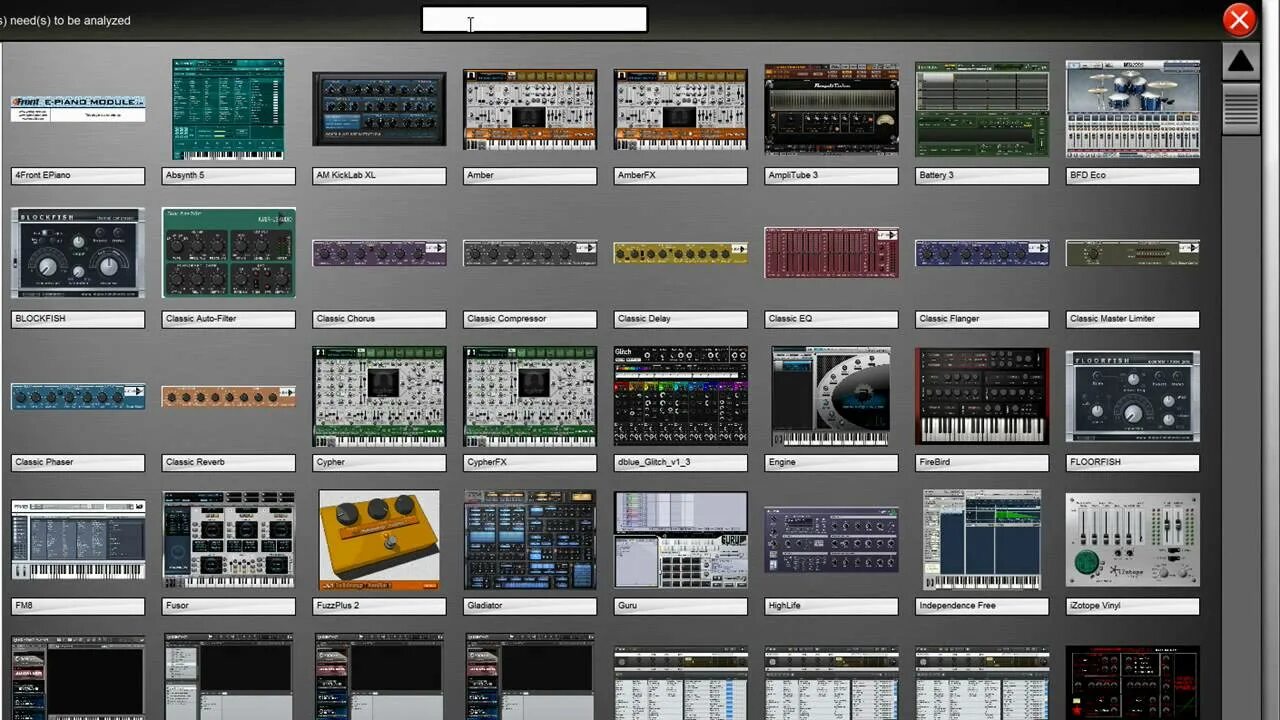1280x720 pixels.
Task: Click the scroll-up arrow button
Action: (1240, 62)
